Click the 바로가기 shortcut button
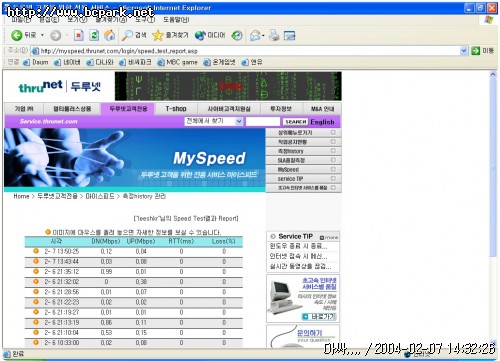The image size is (500, 361). click(319, 316)
